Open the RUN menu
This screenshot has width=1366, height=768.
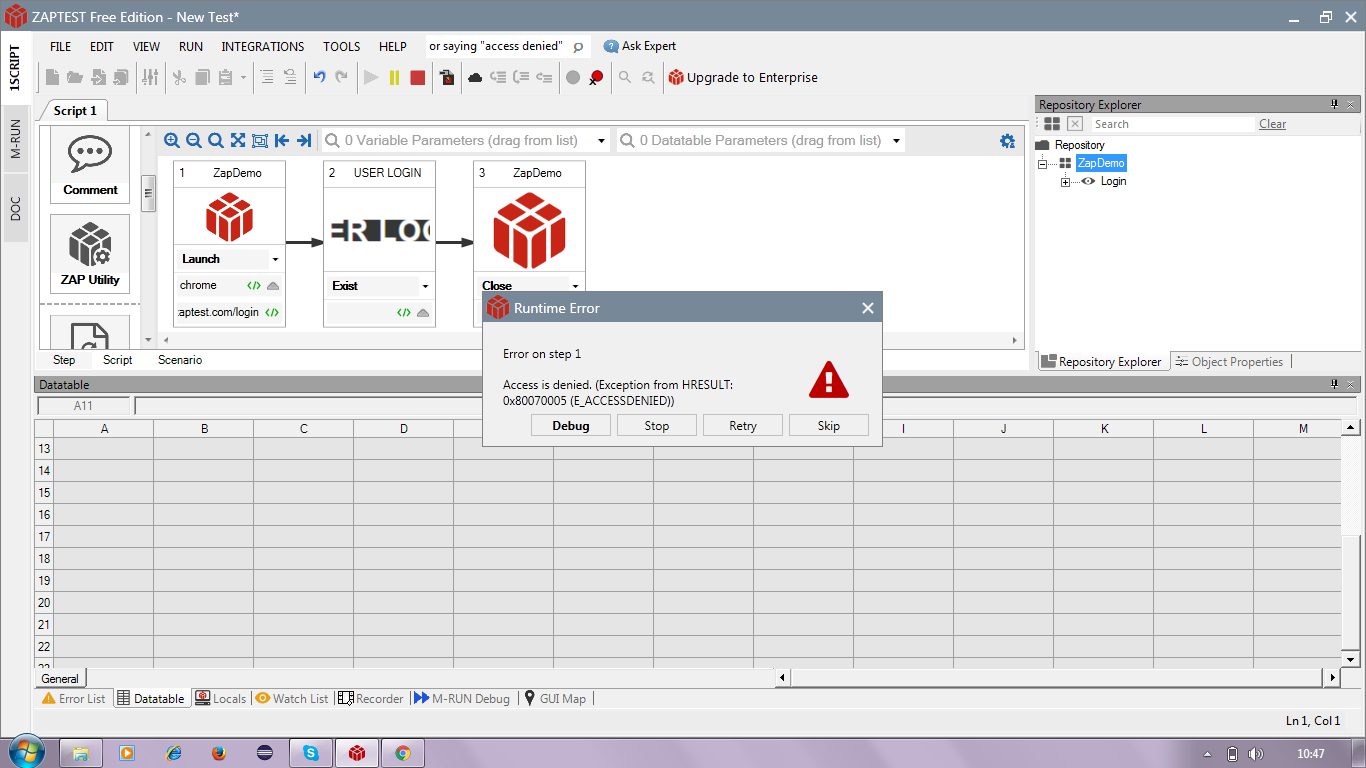coord(191,47)
